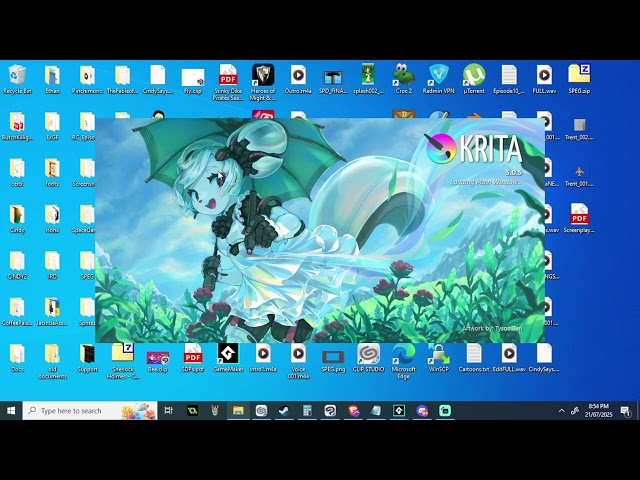The height and width of the screenshot is (480, 640).
Task: Select the Croc 2 game shortcut
Action: coord(403,79)
